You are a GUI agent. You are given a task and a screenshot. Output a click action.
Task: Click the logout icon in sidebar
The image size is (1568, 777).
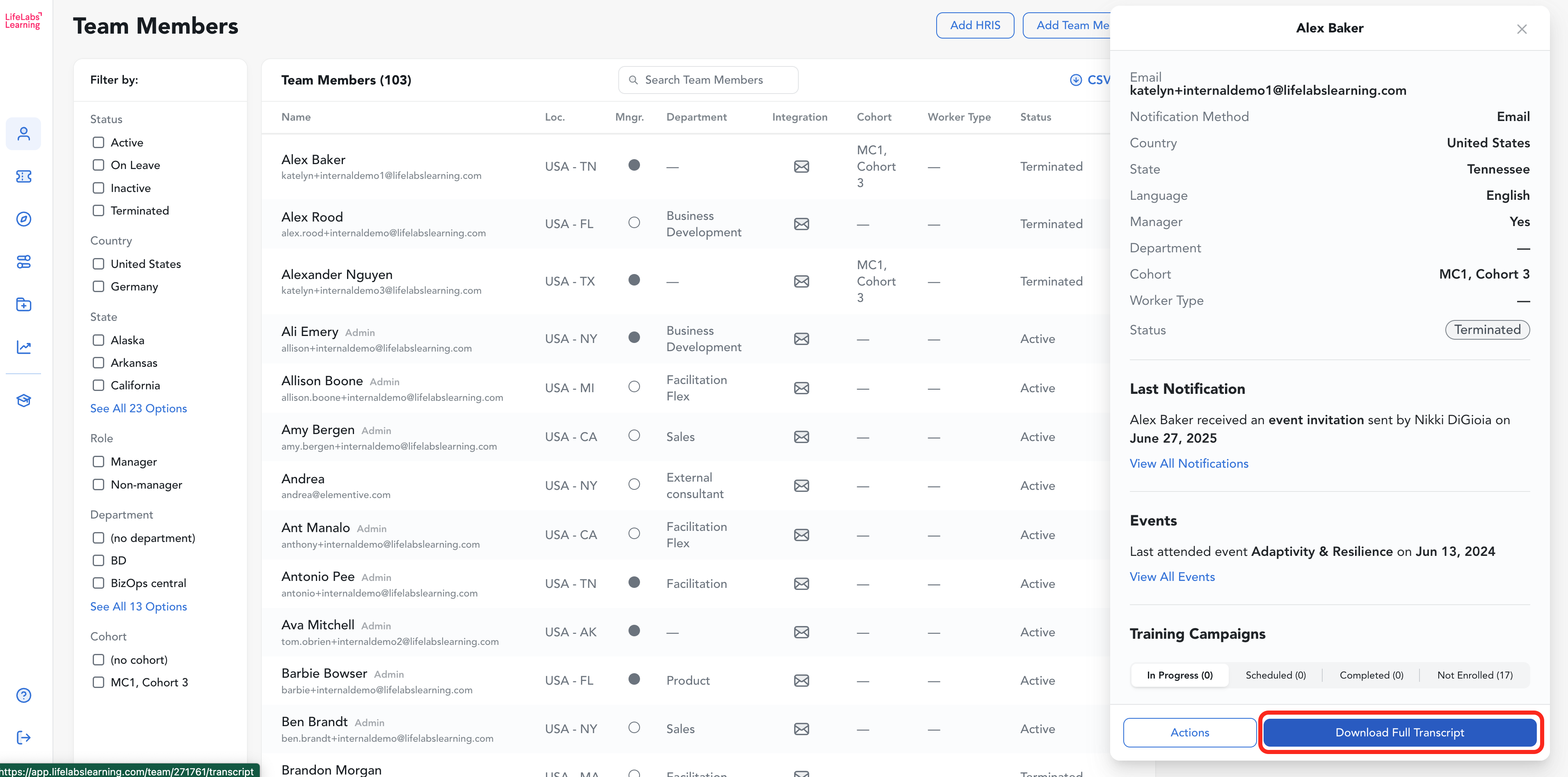pyautogui.click(x=24, y=738)
